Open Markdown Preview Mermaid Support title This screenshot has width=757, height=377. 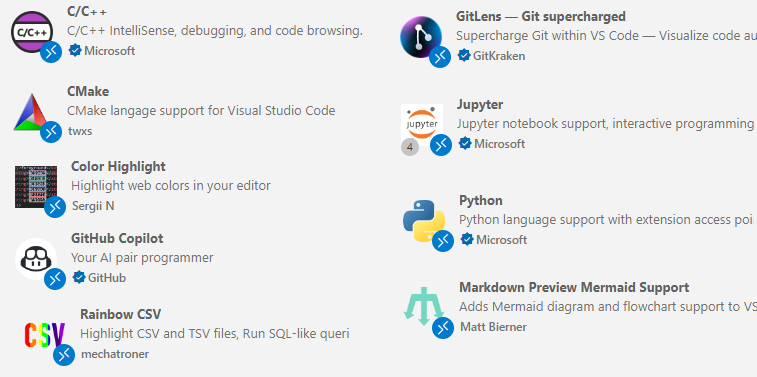(x=574, y=287)
